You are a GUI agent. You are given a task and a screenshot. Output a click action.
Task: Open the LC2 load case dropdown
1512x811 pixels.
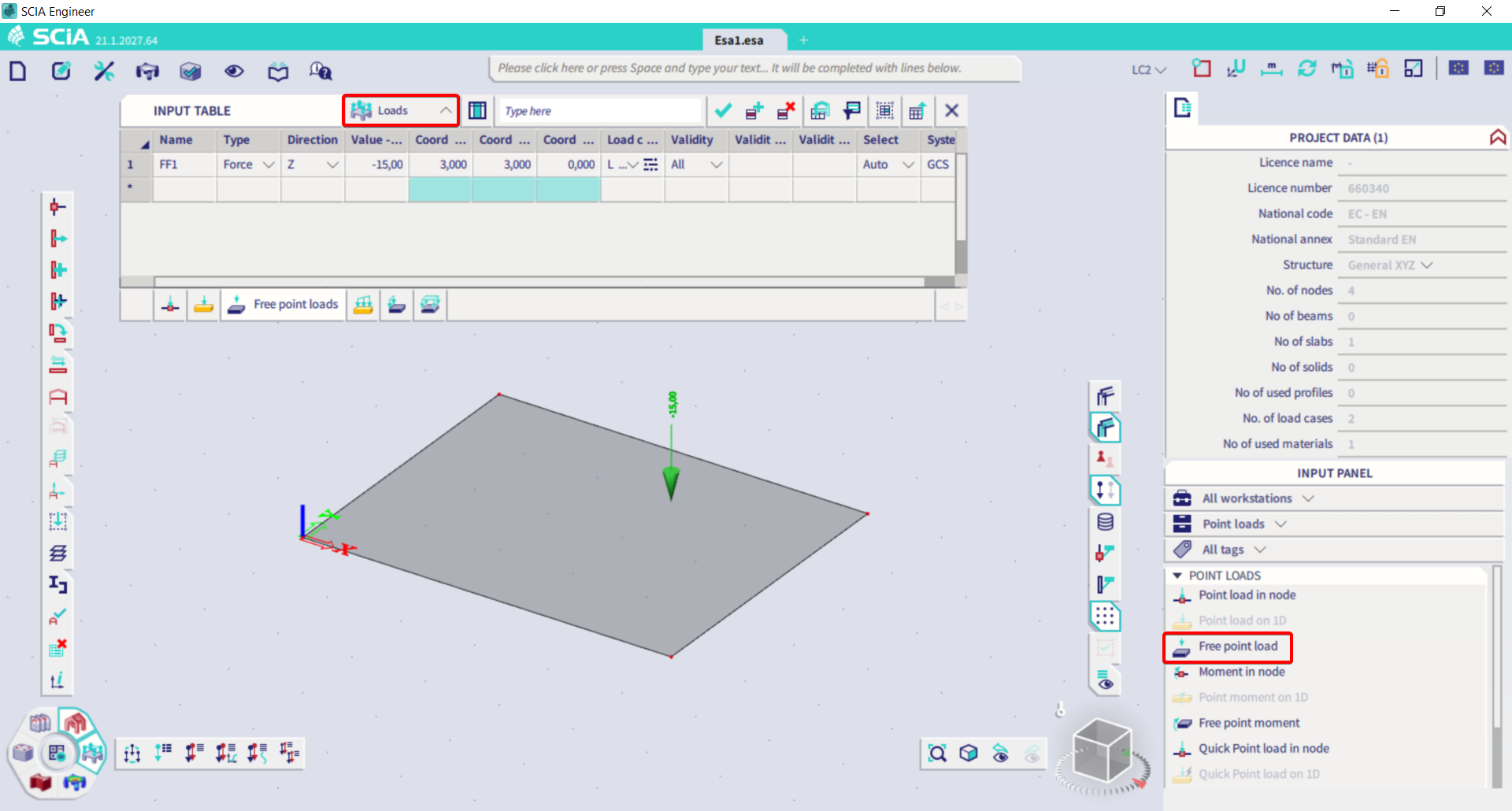click(x=1149, y=69)
